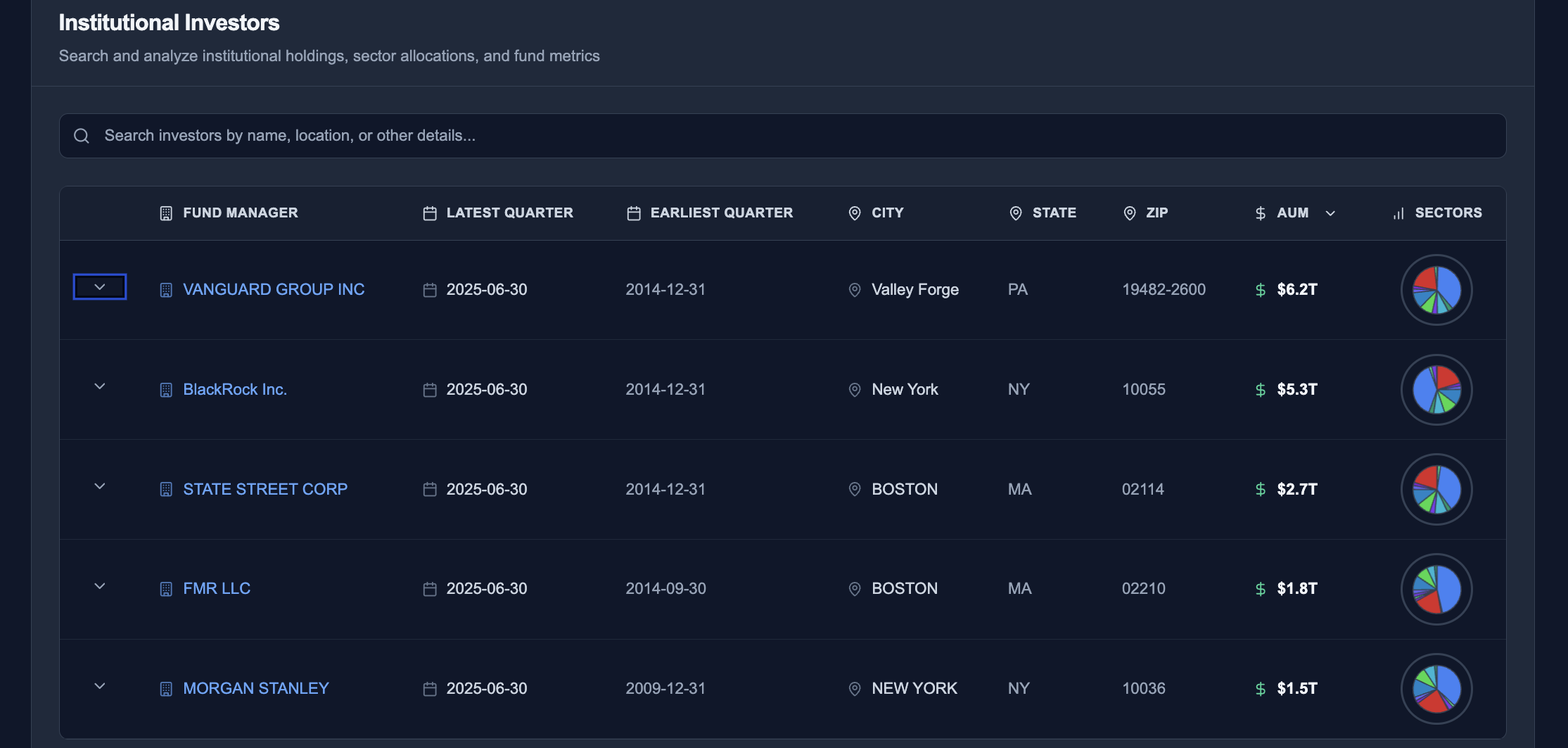The height and width of the screenshot is (748, 1568).
Task: Click Morgan Stanley's sector pie chart
Action: [1436, 688]
